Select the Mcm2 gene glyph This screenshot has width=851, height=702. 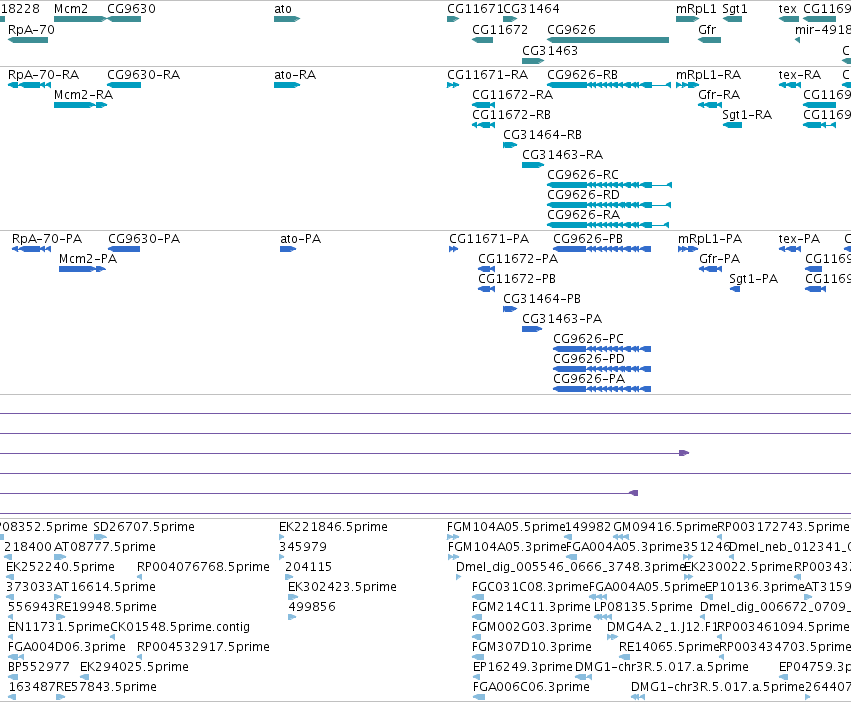tap(80, 19)
